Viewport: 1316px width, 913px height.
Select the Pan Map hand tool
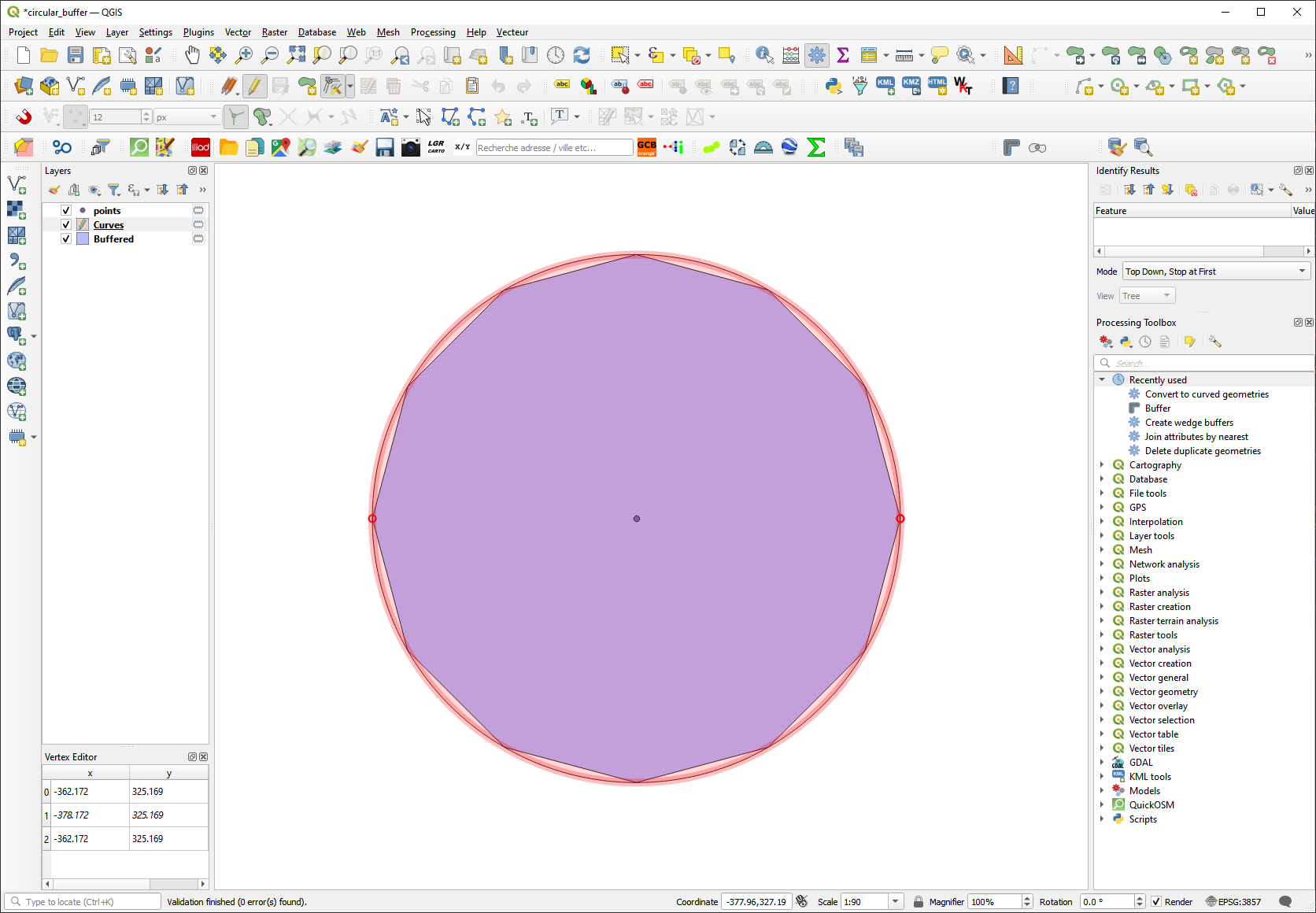(x=192, y=55)
